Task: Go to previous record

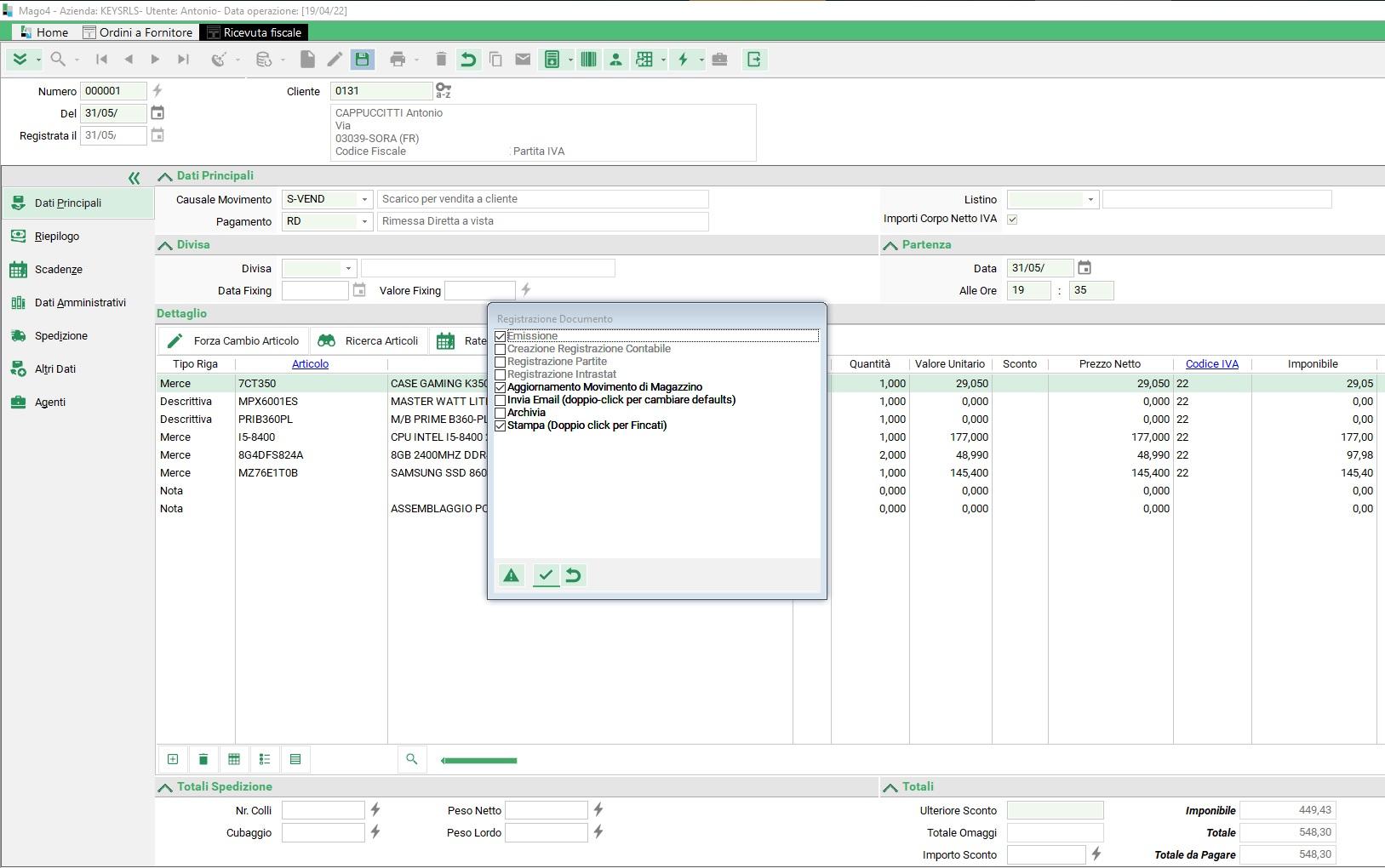Action: coord(129,60)
